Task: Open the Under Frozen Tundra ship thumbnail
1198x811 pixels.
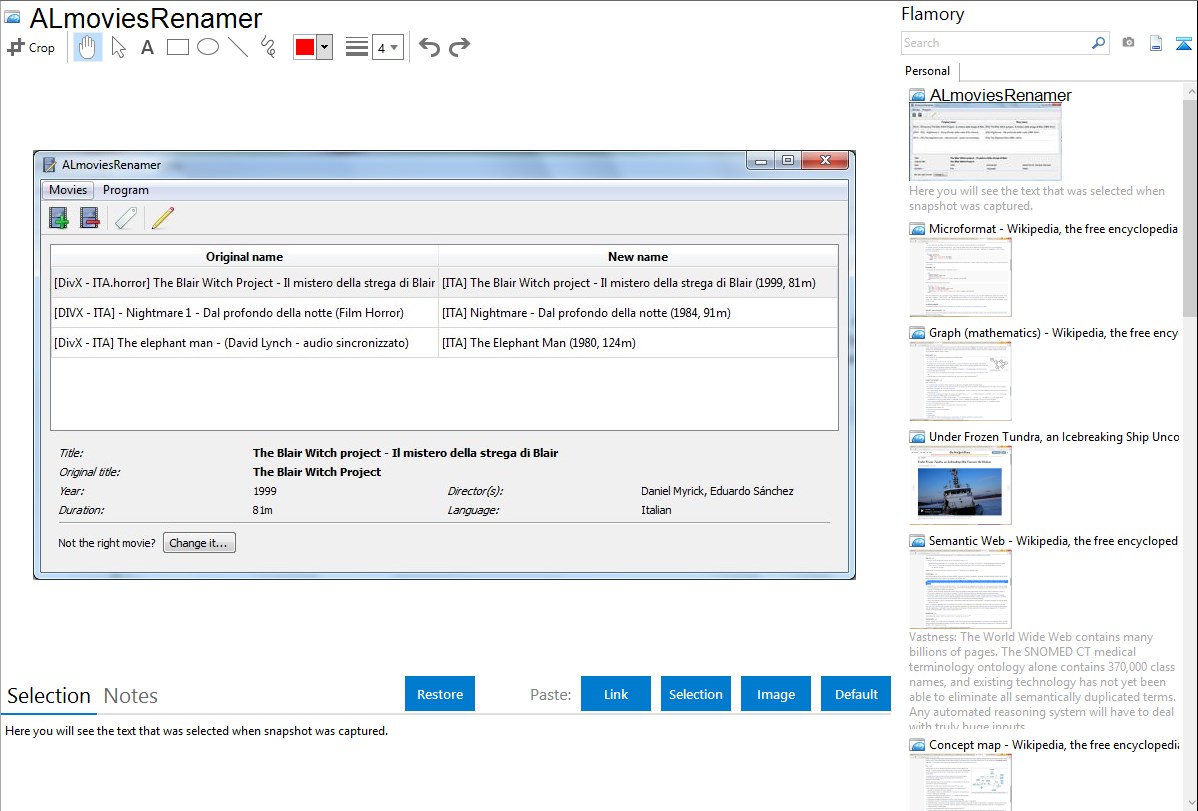Action: click(960, 485)
